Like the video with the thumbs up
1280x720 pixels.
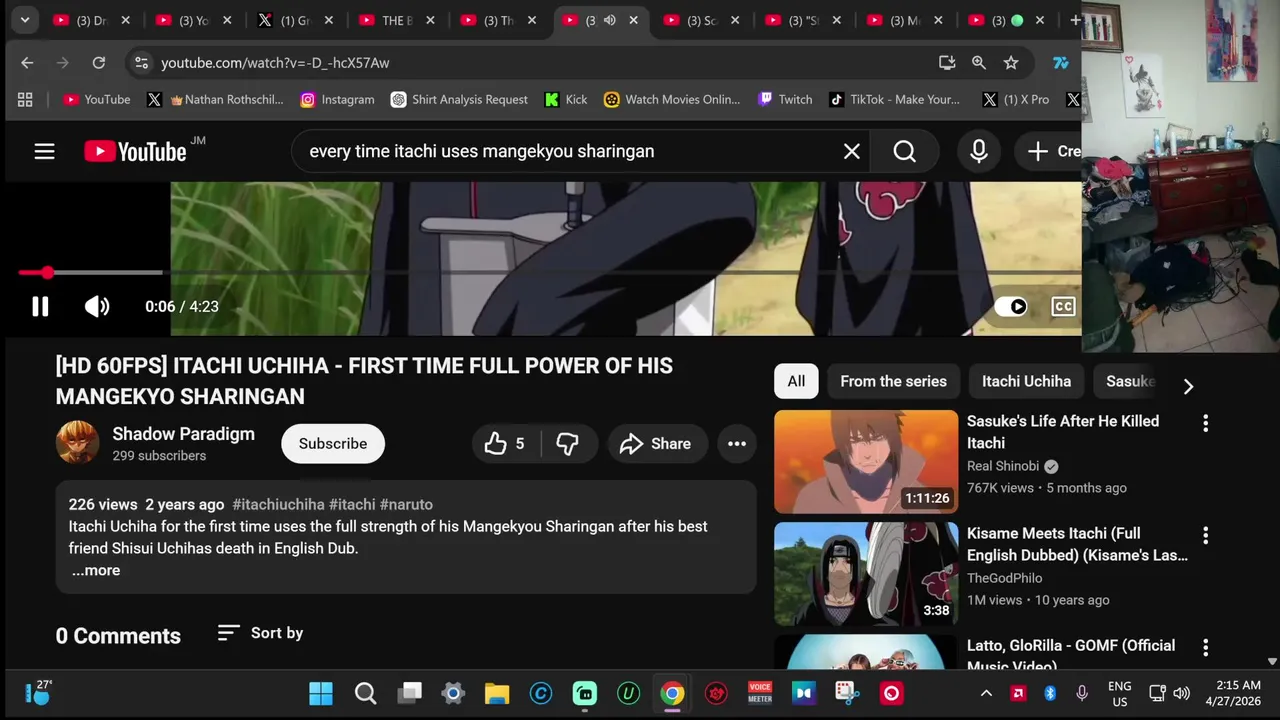(507, 444)
